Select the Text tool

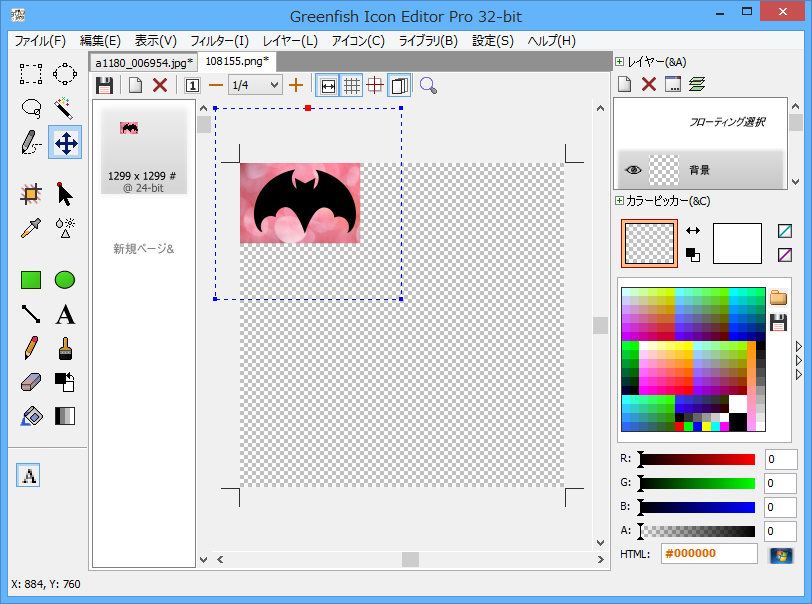65,315
